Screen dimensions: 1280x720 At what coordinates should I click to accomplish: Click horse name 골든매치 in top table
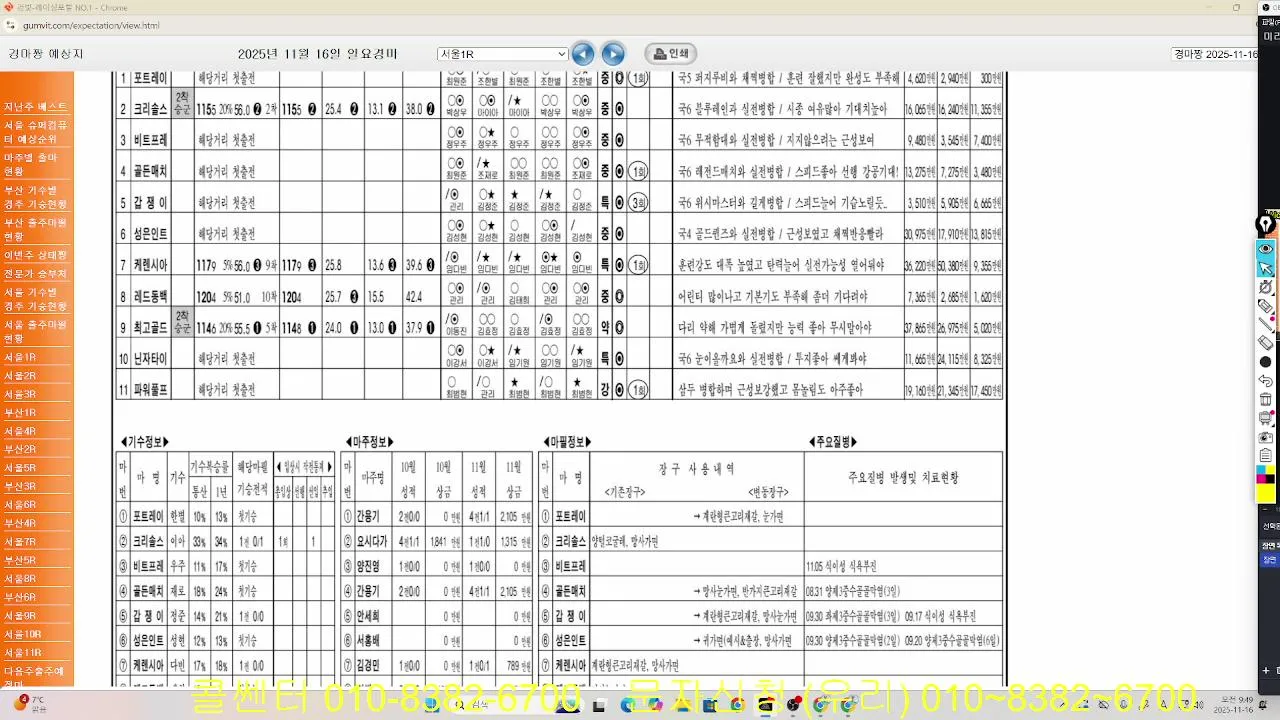[150, 172]
